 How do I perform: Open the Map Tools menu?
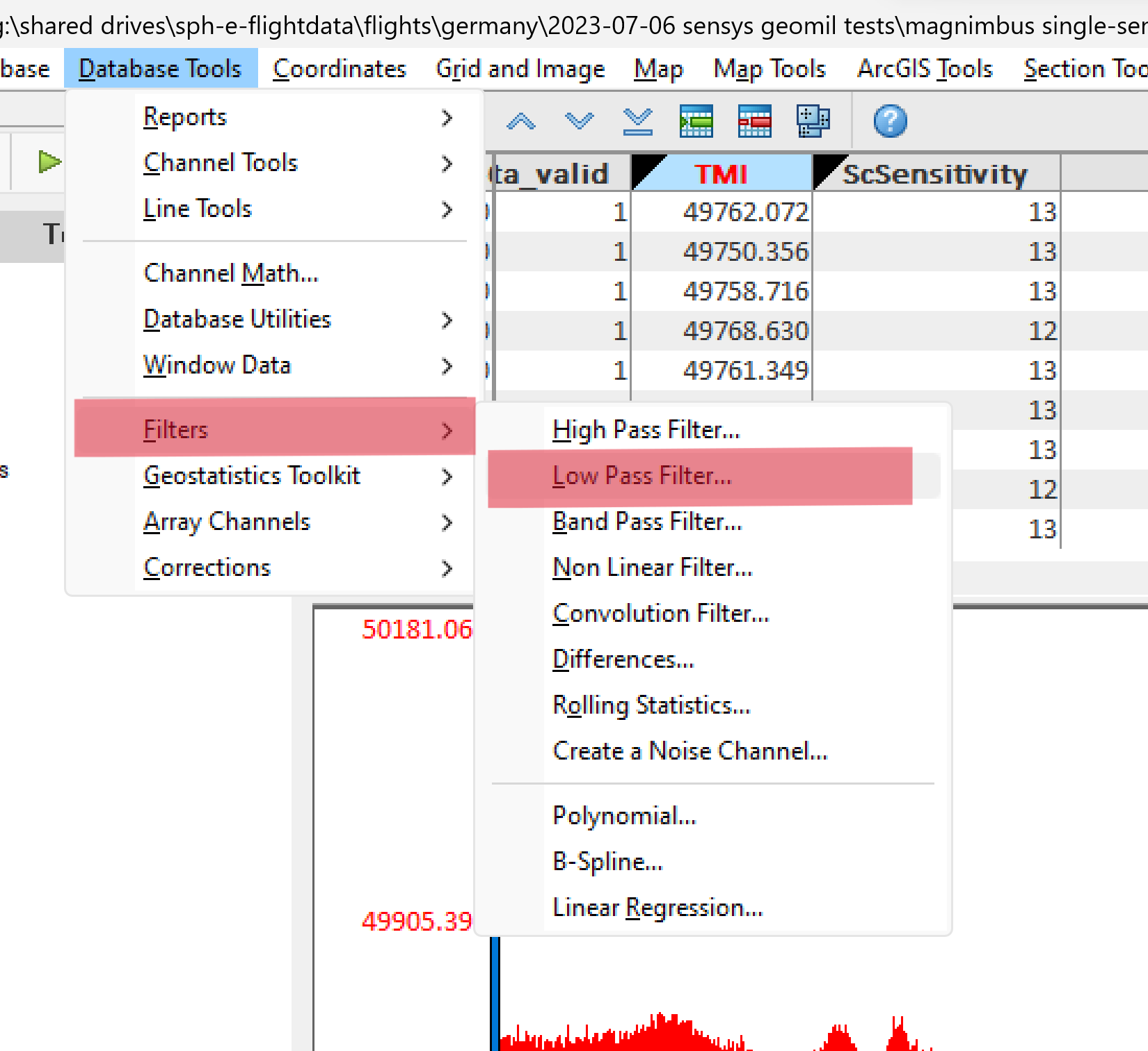(x=770, y=68)
